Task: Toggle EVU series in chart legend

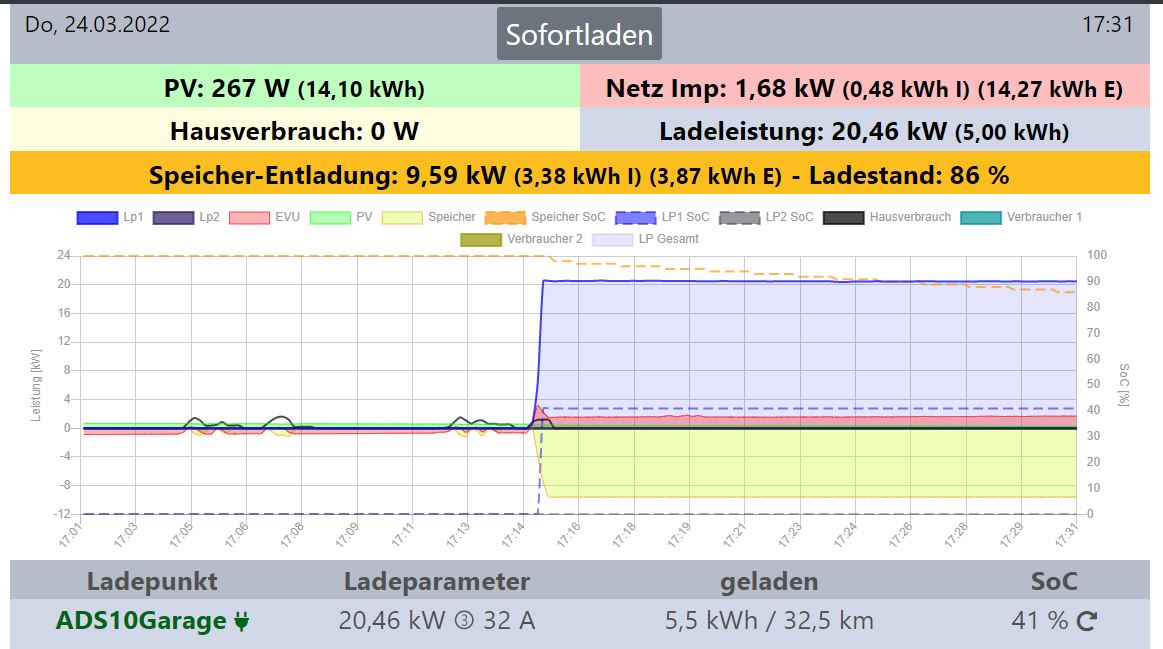Action: click(x=264, y=217)
